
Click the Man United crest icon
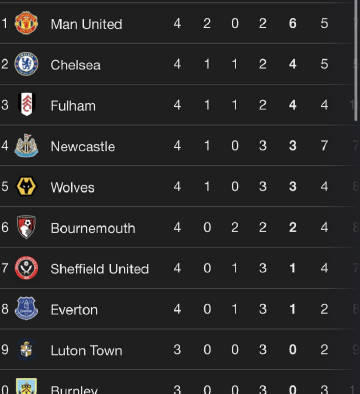click(x=26, y=23)
